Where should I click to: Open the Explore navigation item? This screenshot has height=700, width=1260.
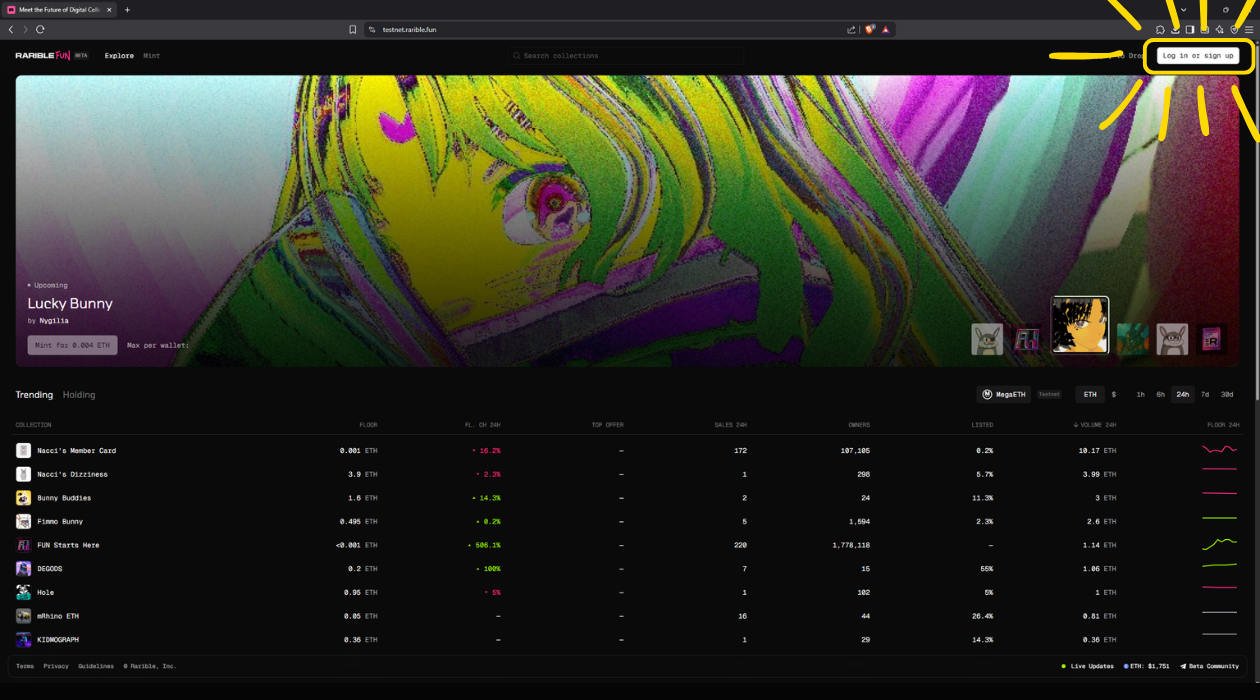click(119, 56)
